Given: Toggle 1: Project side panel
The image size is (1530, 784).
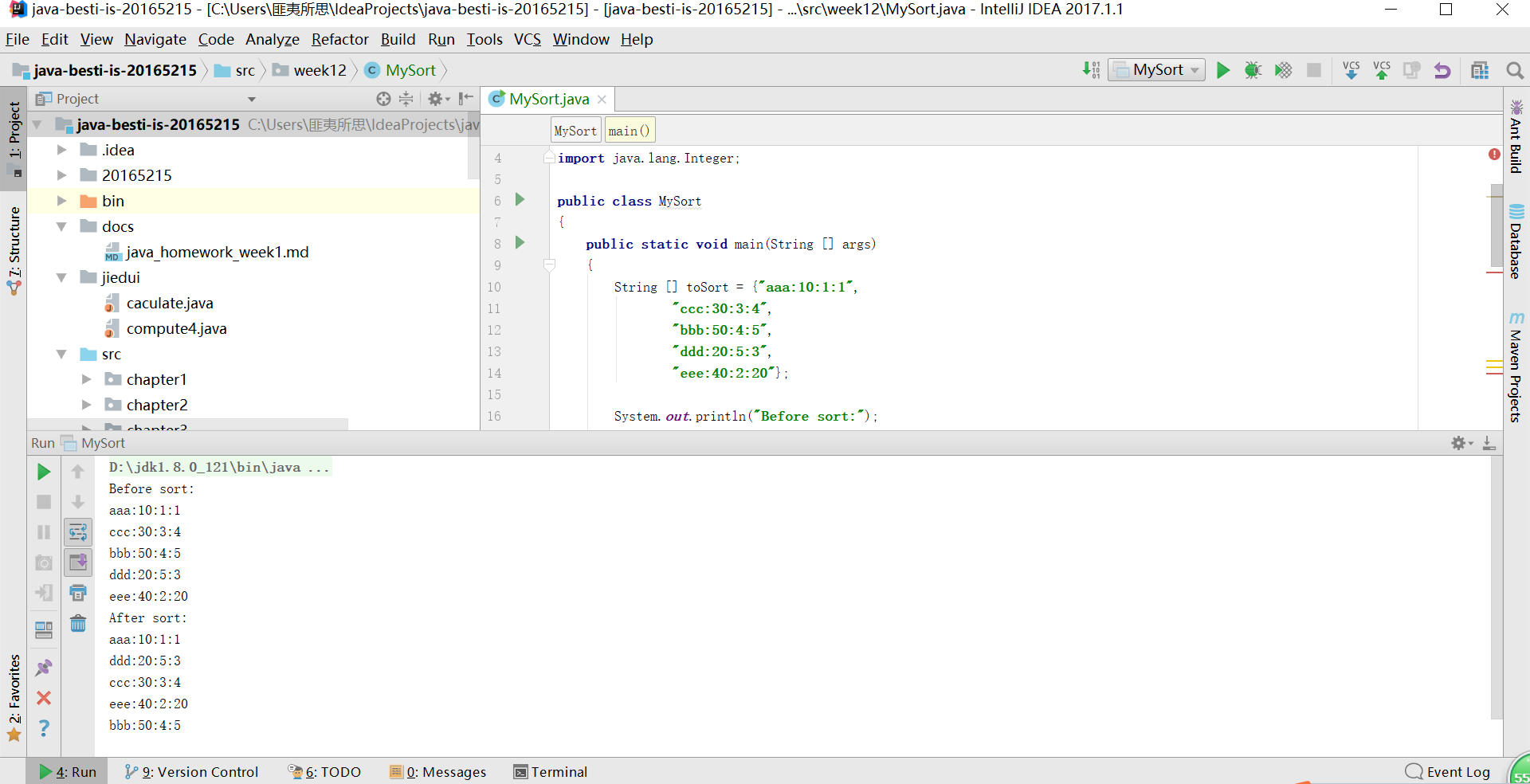Looking at the screenshot, I should [14, 139].
